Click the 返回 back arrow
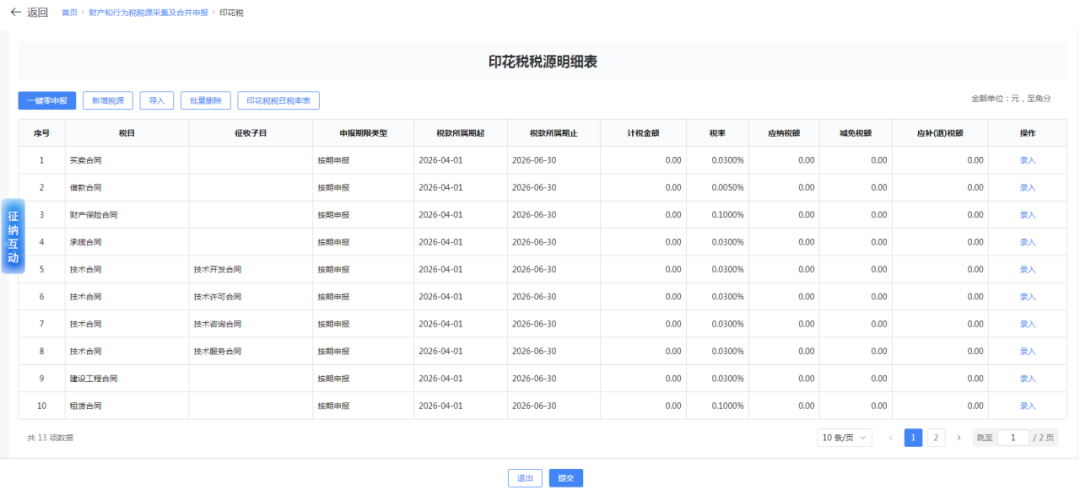Image resolution: width=1080 pixels, height=490 pixels. (15, 12)
